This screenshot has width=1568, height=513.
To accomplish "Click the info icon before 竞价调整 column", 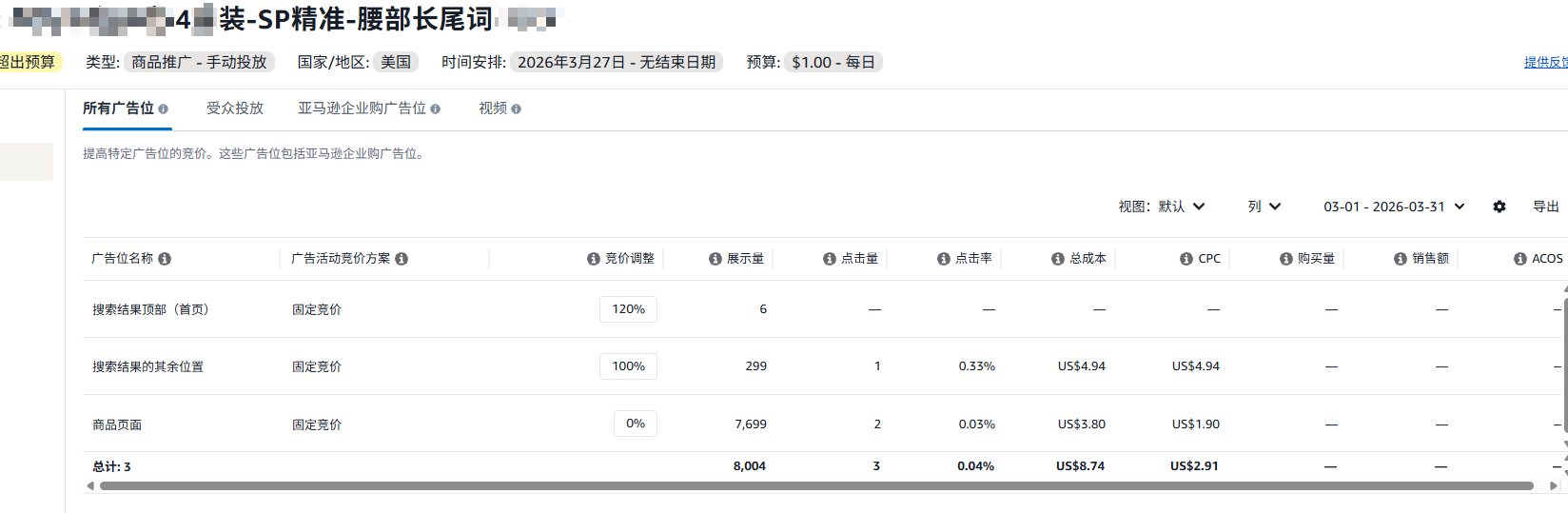I will [x=594, y=259].
